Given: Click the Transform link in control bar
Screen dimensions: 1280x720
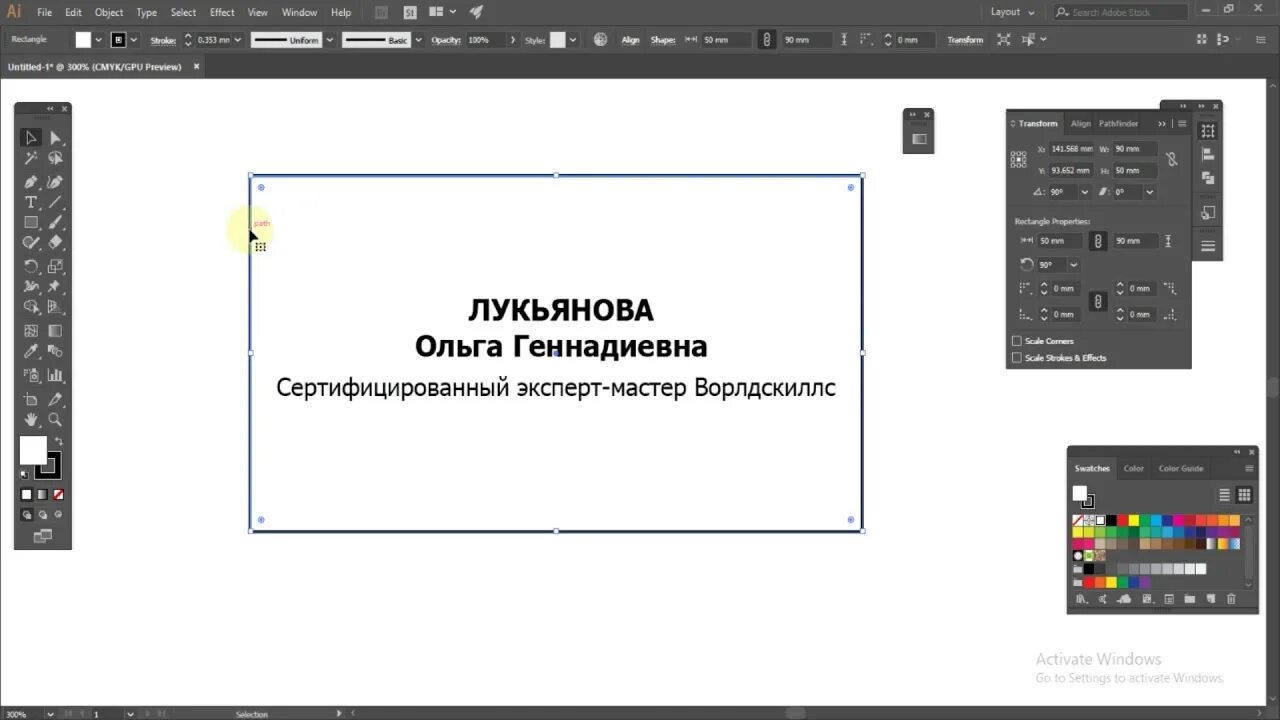Looking at the screenshot, I should tap(965, 40).
